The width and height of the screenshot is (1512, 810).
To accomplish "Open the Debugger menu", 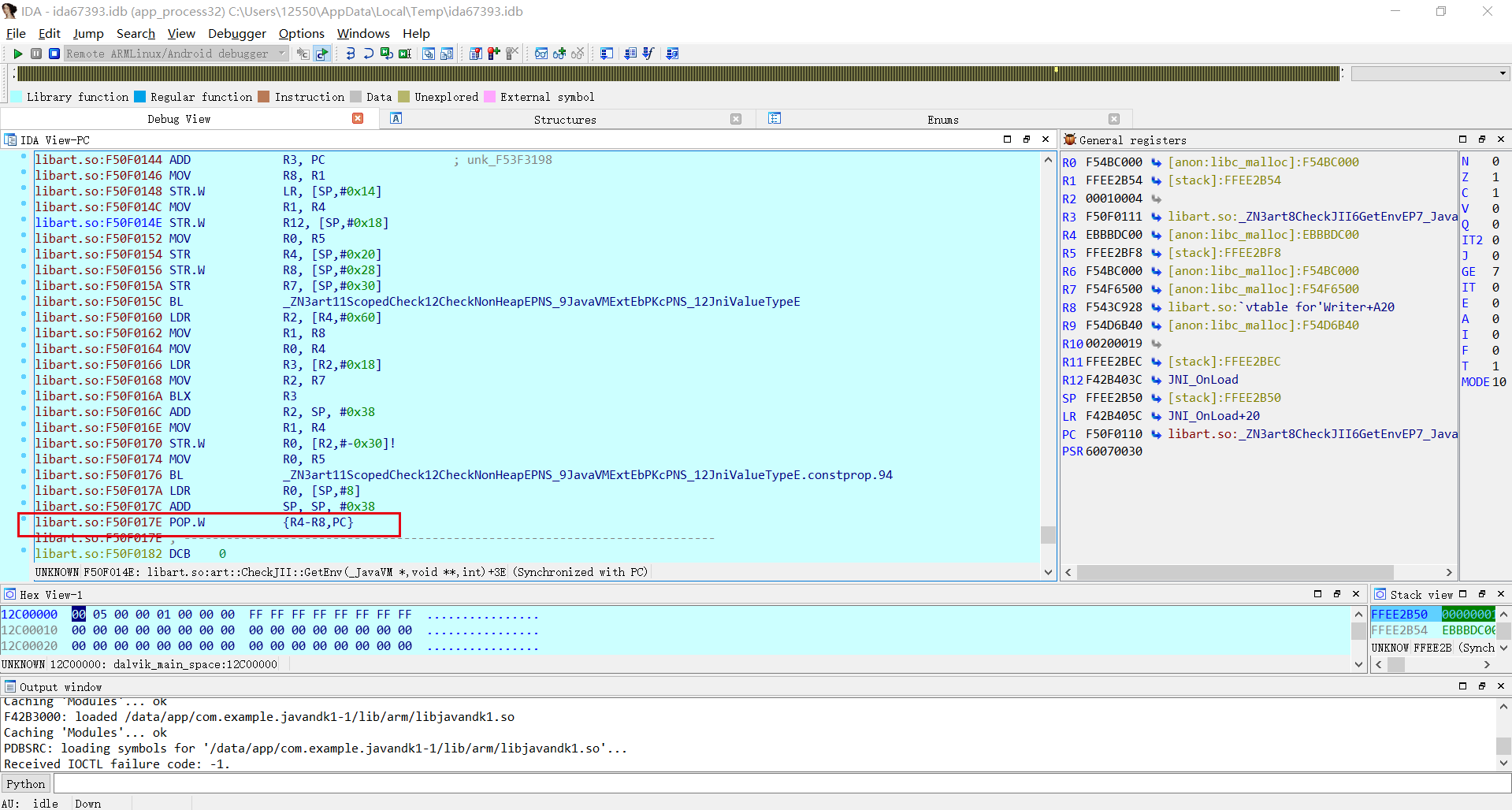I will click(236, 33).
